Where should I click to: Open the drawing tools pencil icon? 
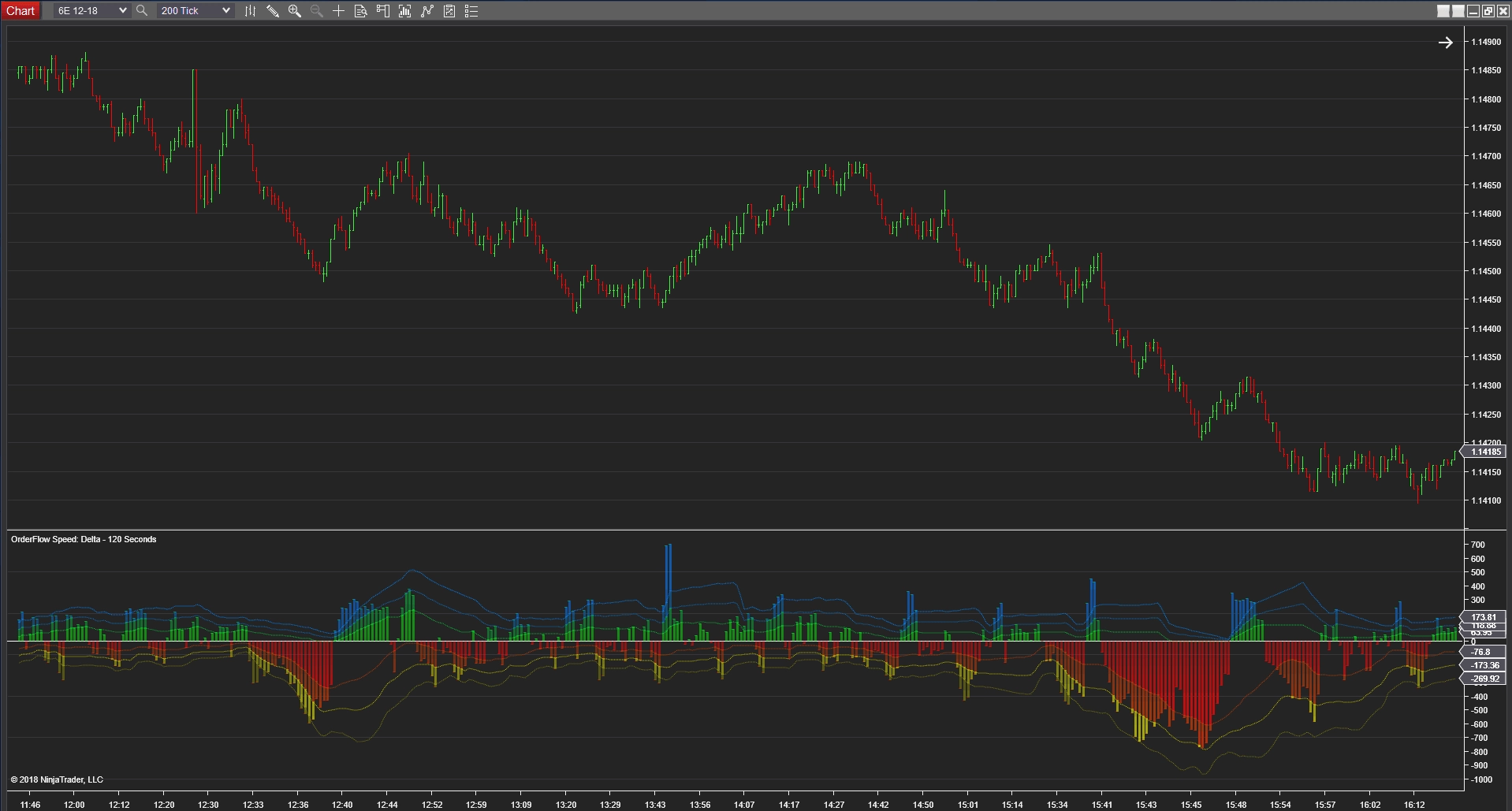coord(272,11)
